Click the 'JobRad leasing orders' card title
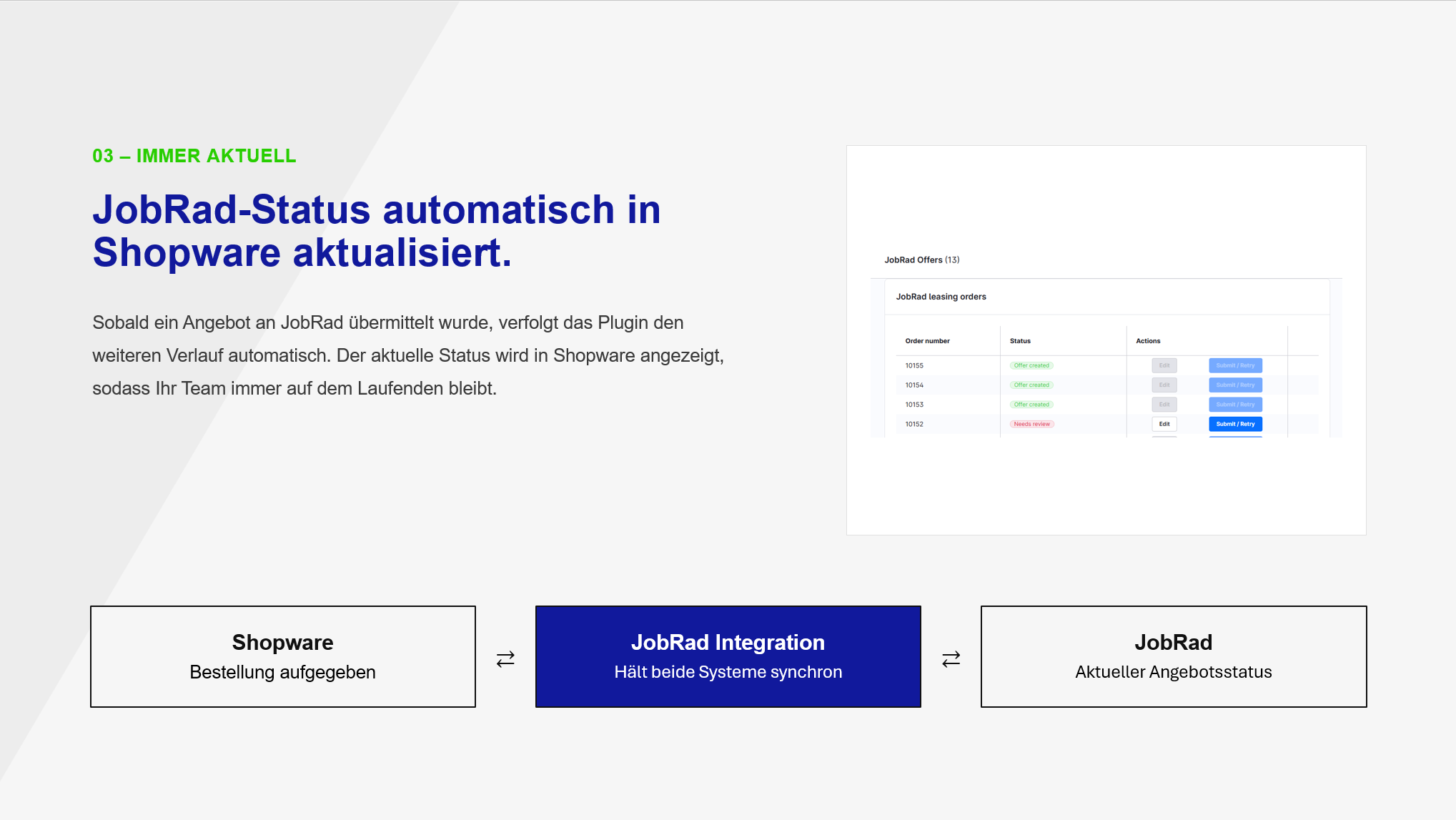1456x820 pixels. tap(941, 297)
